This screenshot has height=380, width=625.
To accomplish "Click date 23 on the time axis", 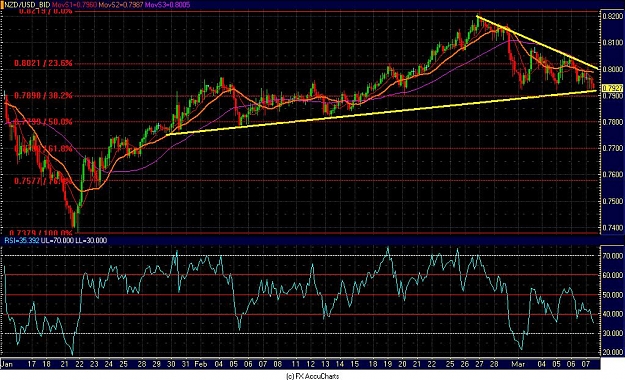I will pos(94,364).
